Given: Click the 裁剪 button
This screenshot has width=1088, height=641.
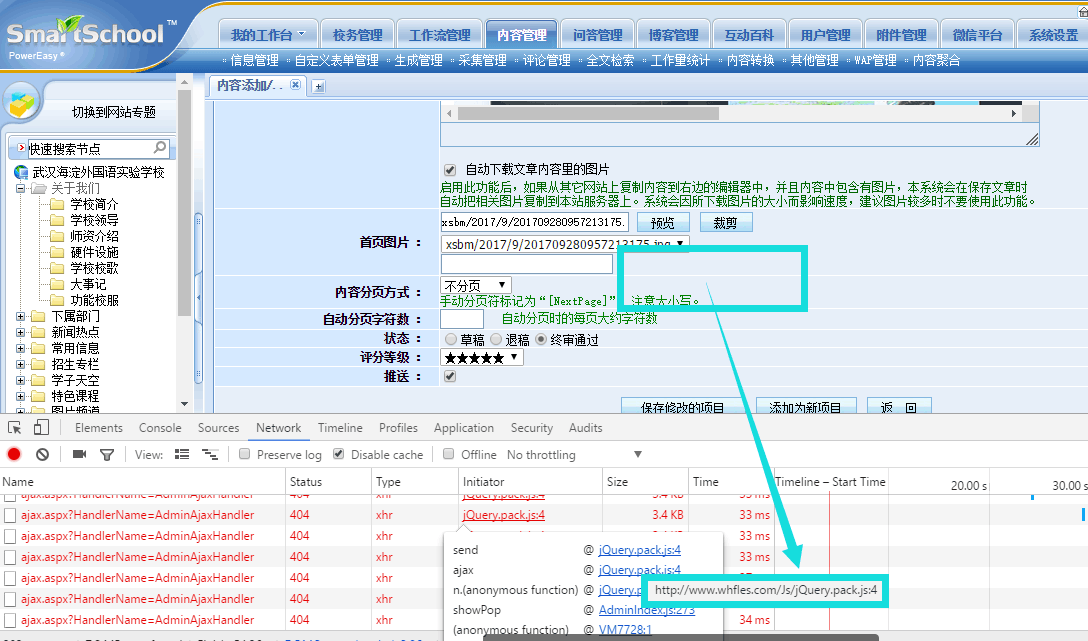Looking at the screenshot, I should 725,223.
